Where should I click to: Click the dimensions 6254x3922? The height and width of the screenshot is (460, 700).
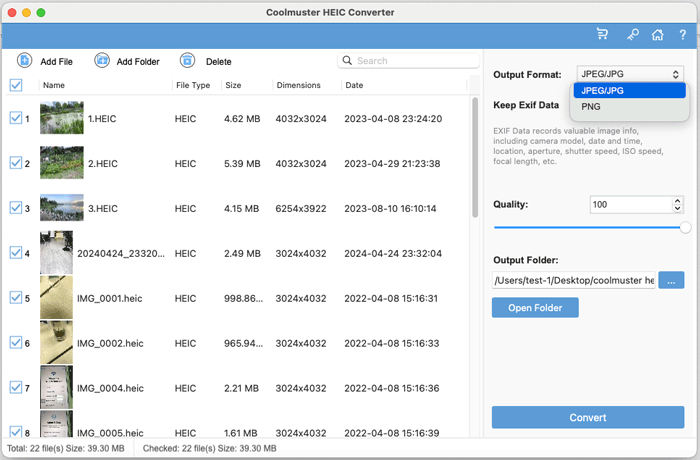coord(301,209)
